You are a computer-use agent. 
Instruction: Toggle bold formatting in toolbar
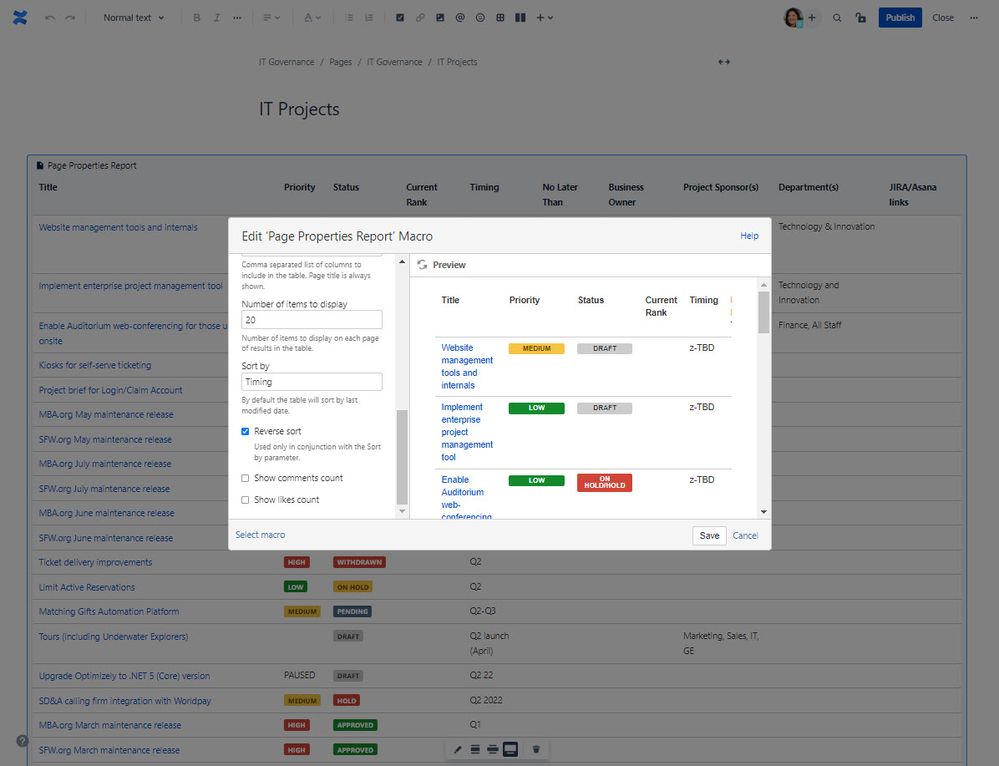[x=196, y=18]
